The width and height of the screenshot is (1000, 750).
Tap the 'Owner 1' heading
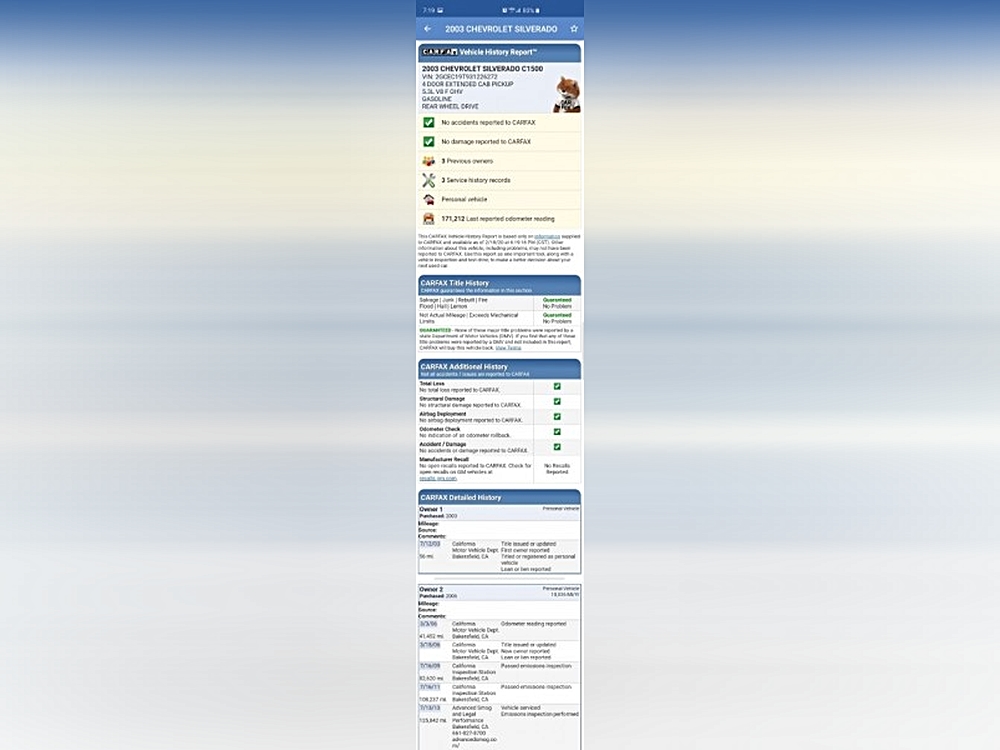pyautogui.click(x=431, y=510)
